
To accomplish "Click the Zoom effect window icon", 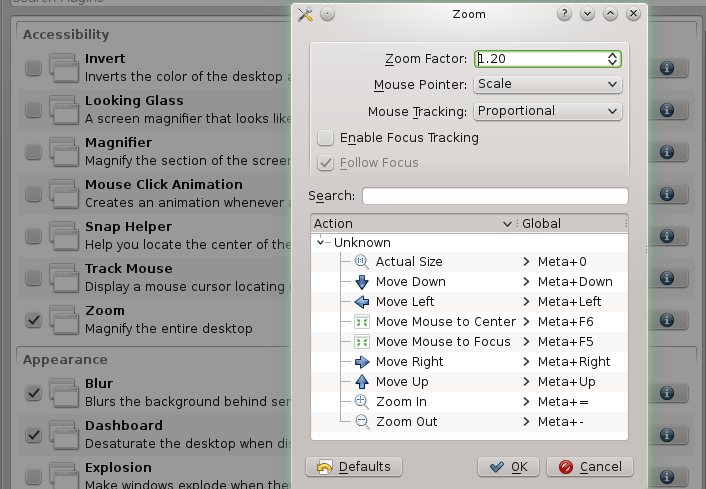I will click(64, 320).
